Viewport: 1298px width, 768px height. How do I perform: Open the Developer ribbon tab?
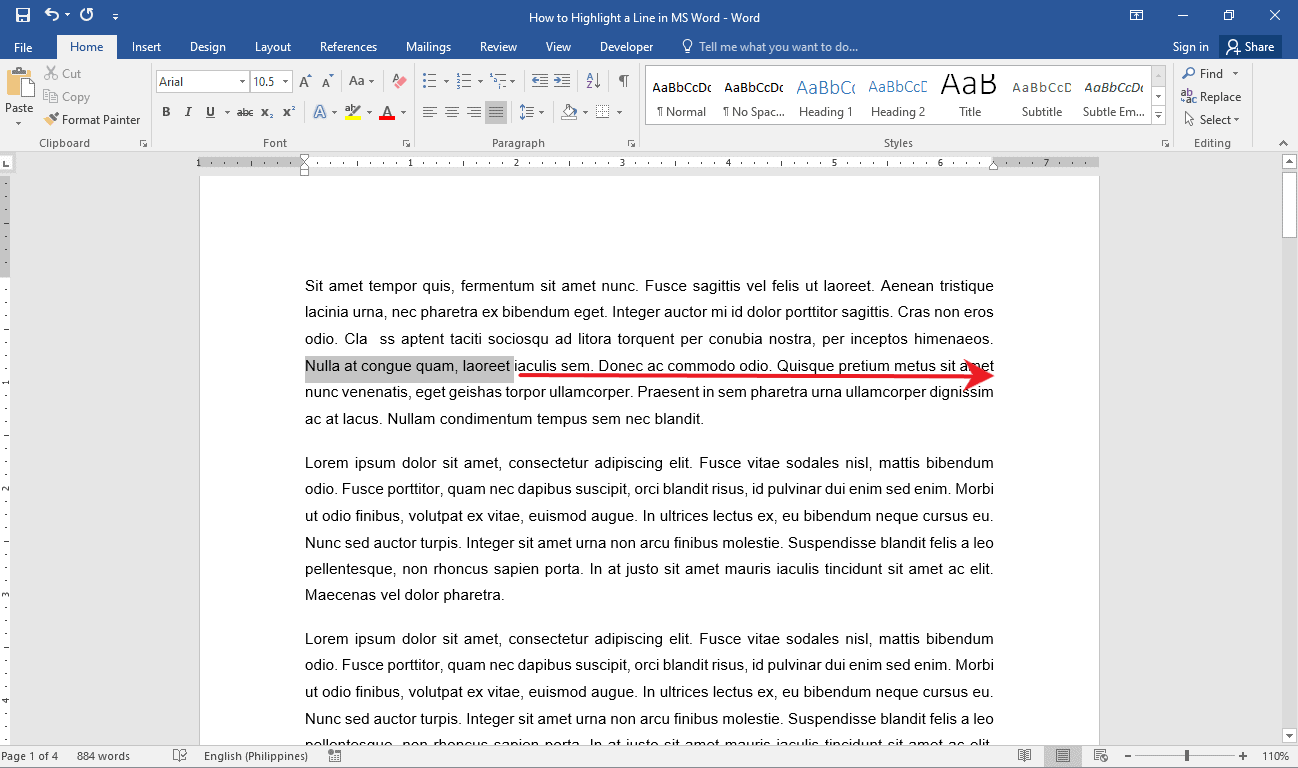[626, 46]
